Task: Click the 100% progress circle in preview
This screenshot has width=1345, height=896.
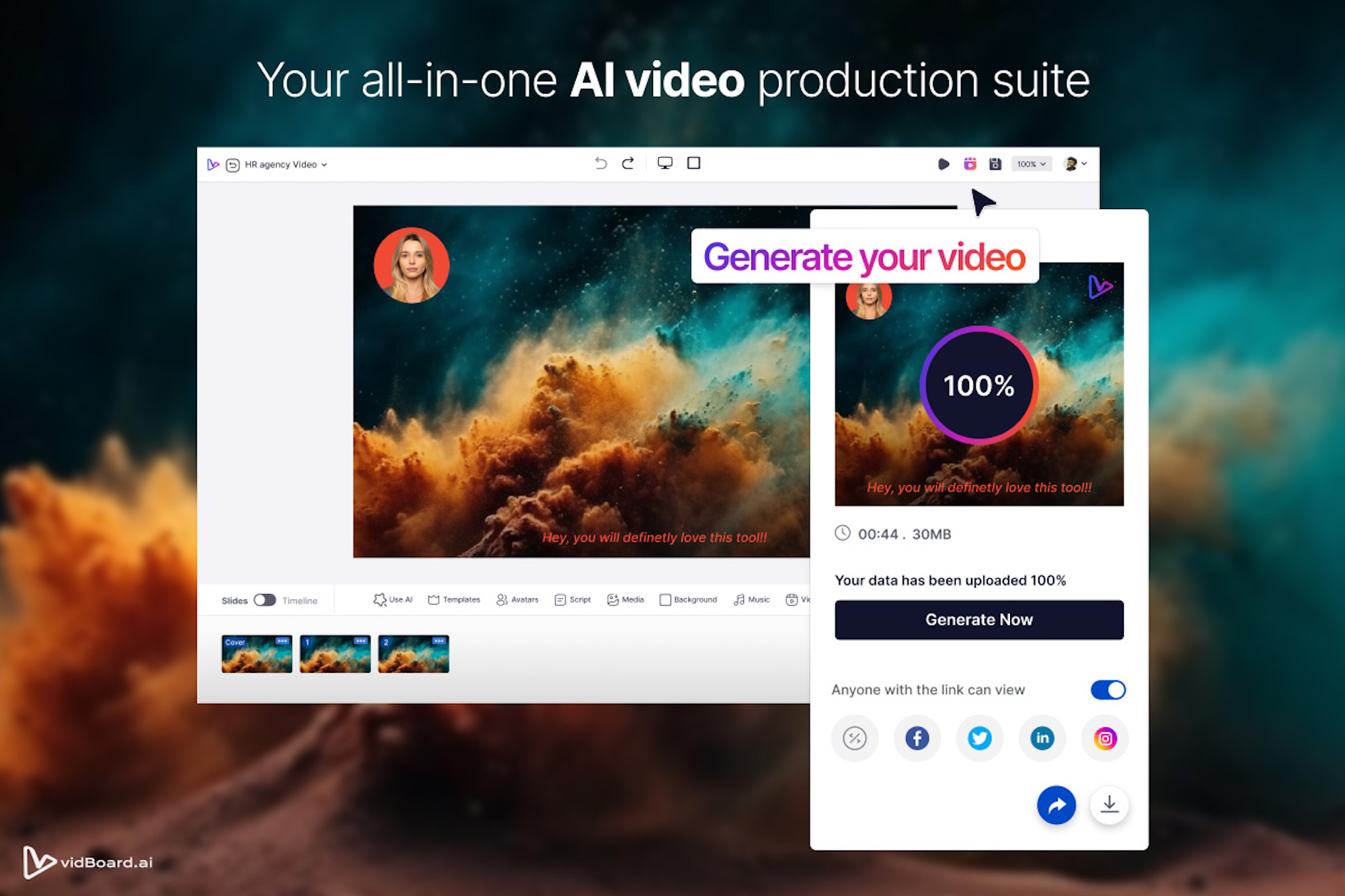Action: coord(979,385)
